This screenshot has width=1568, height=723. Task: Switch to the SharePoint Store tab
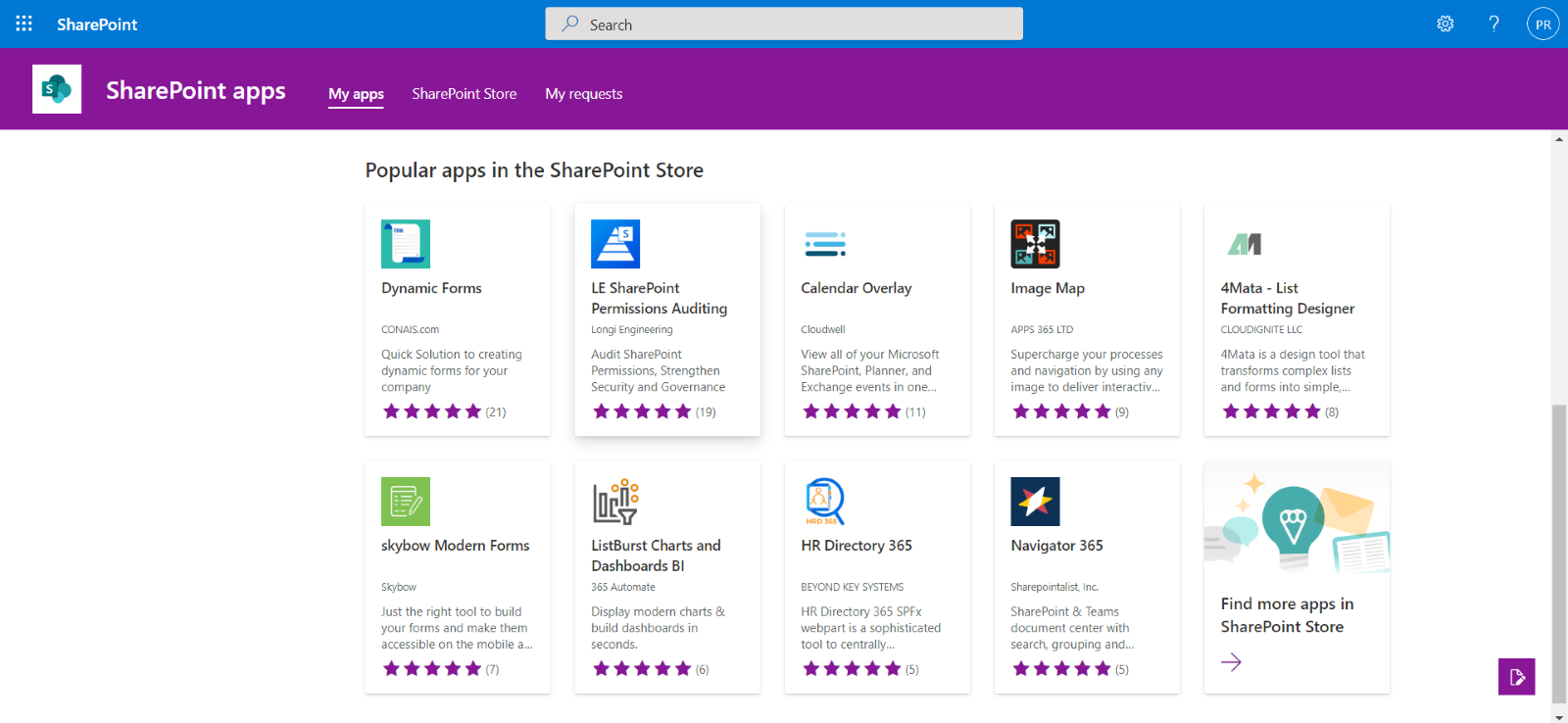[464, 94]
